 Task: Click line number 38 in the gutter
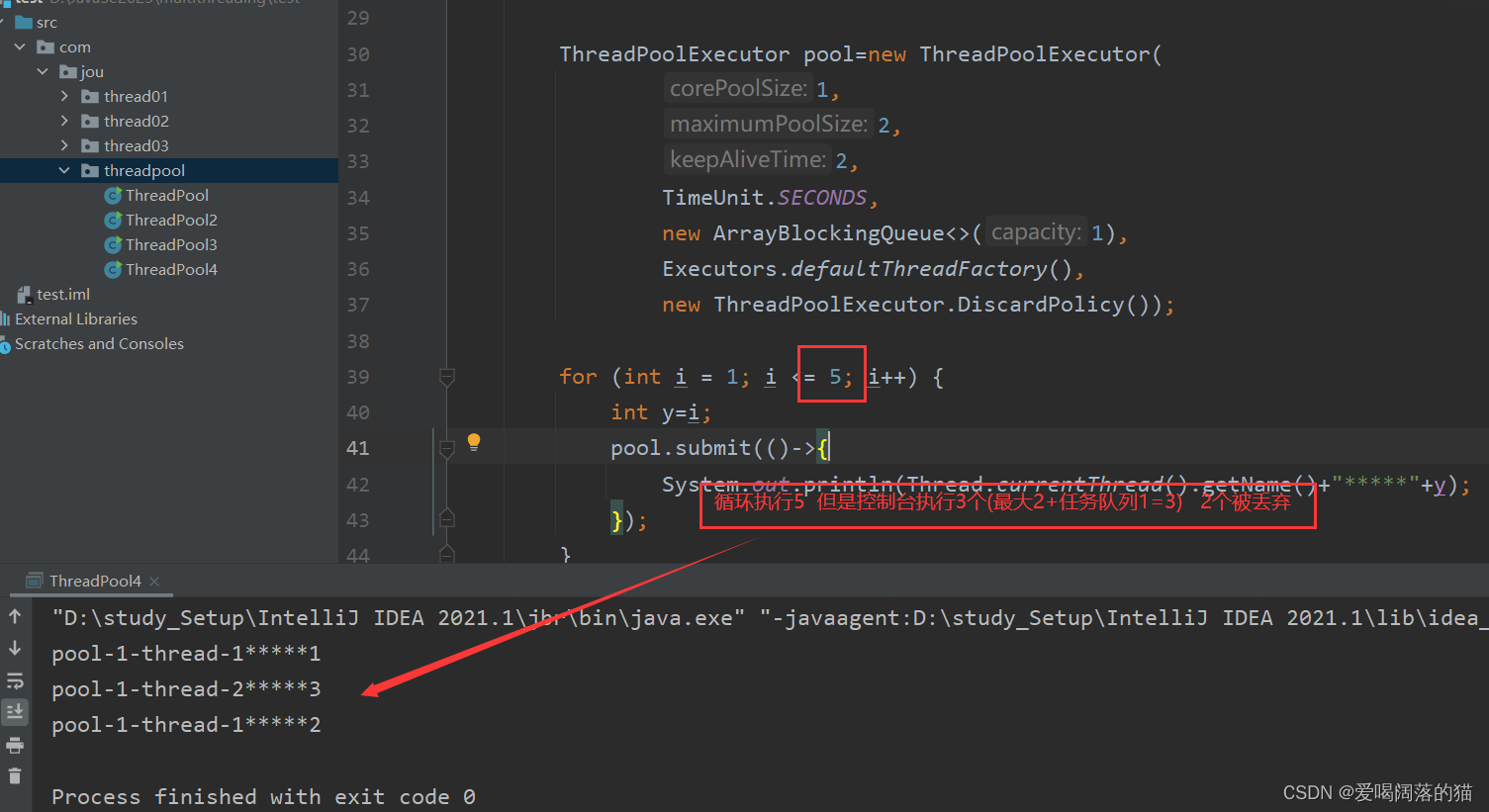[358, 340]
